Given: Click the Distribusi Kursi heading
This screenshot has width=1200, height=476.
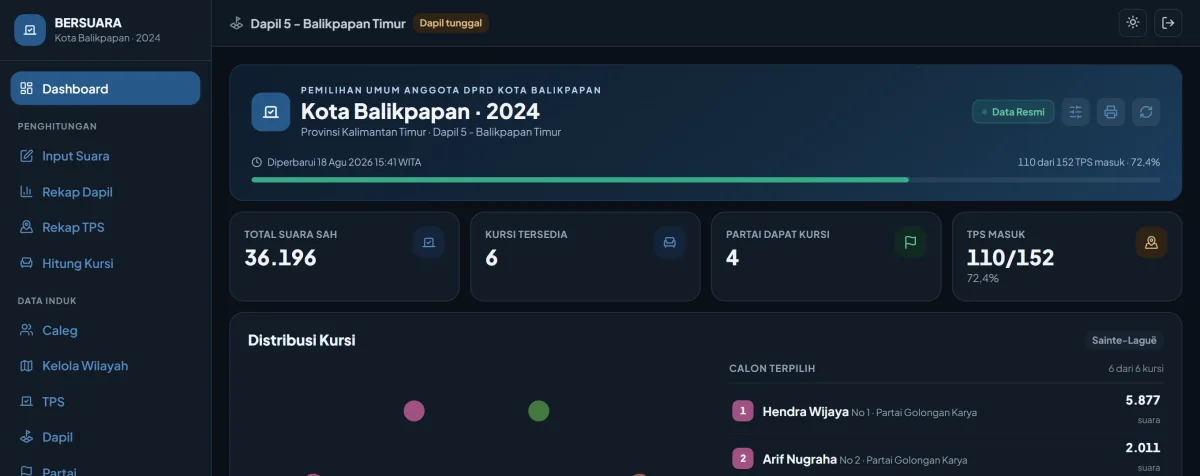Looking at the screenshot, I should pos(301,340).
